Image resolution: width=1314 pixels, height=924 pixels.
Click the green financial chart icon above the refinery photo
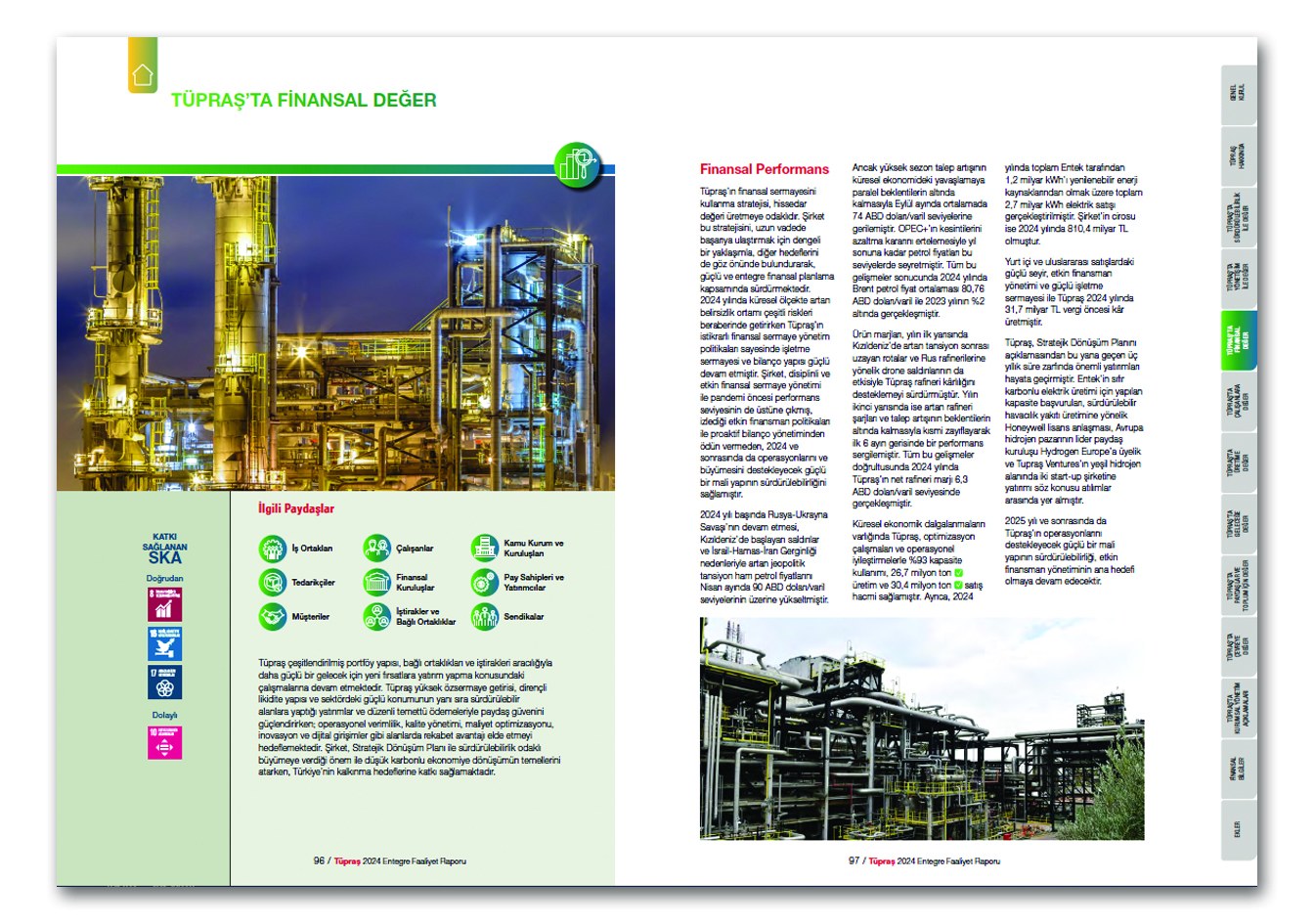pyautogui.click(x=577, y=163)
